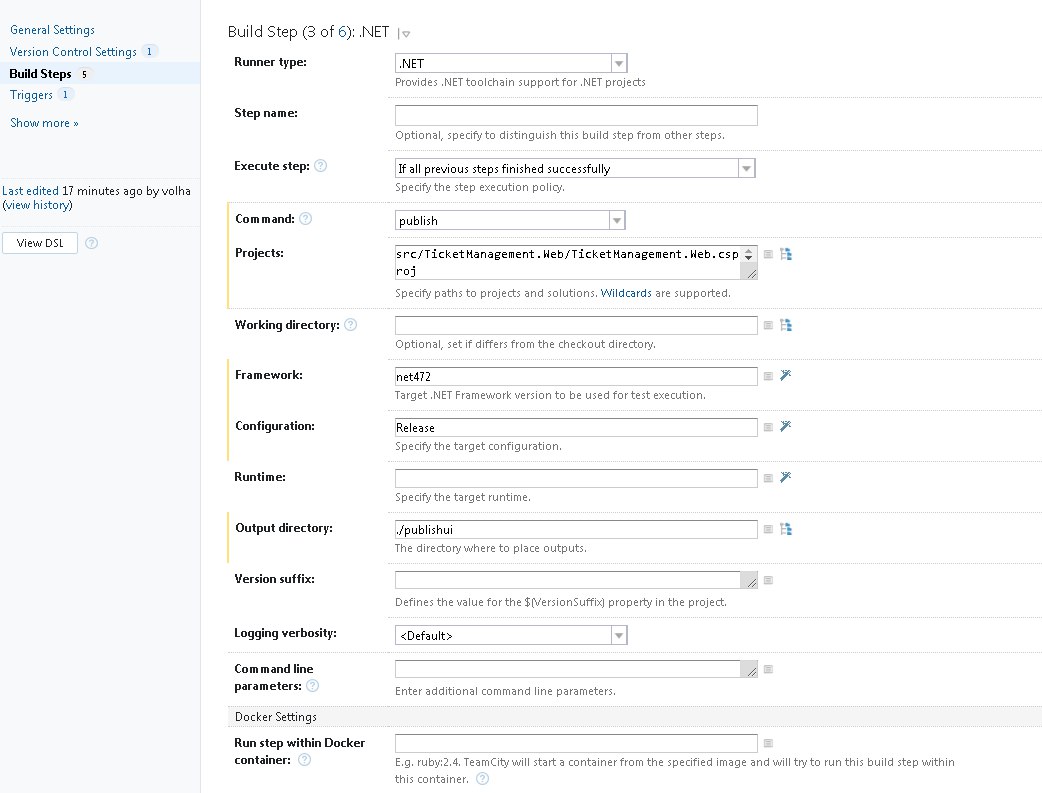Click Show more » link
The image size is (1042, 793).
click(45, 123)
